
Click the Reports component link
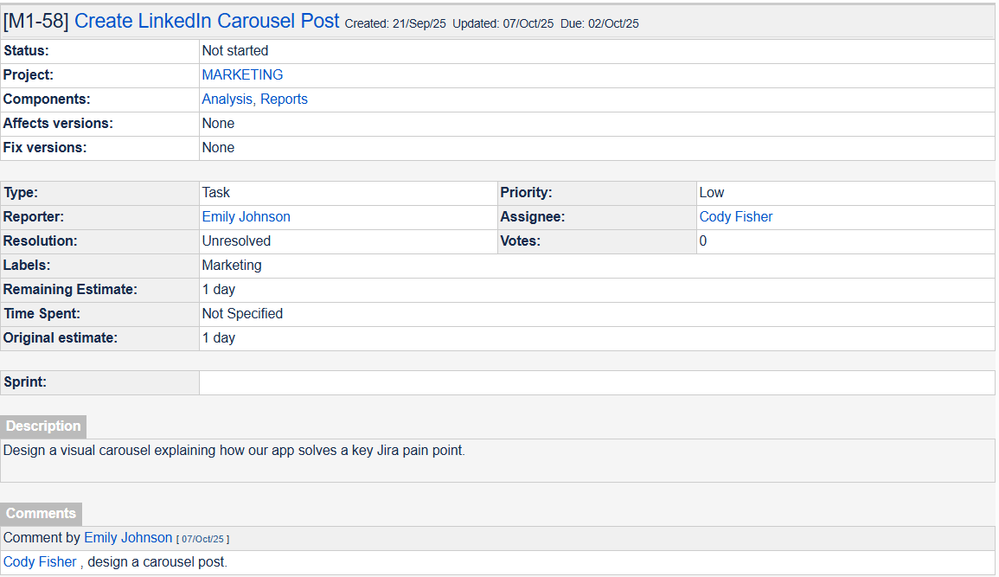[x=284, y=99]
